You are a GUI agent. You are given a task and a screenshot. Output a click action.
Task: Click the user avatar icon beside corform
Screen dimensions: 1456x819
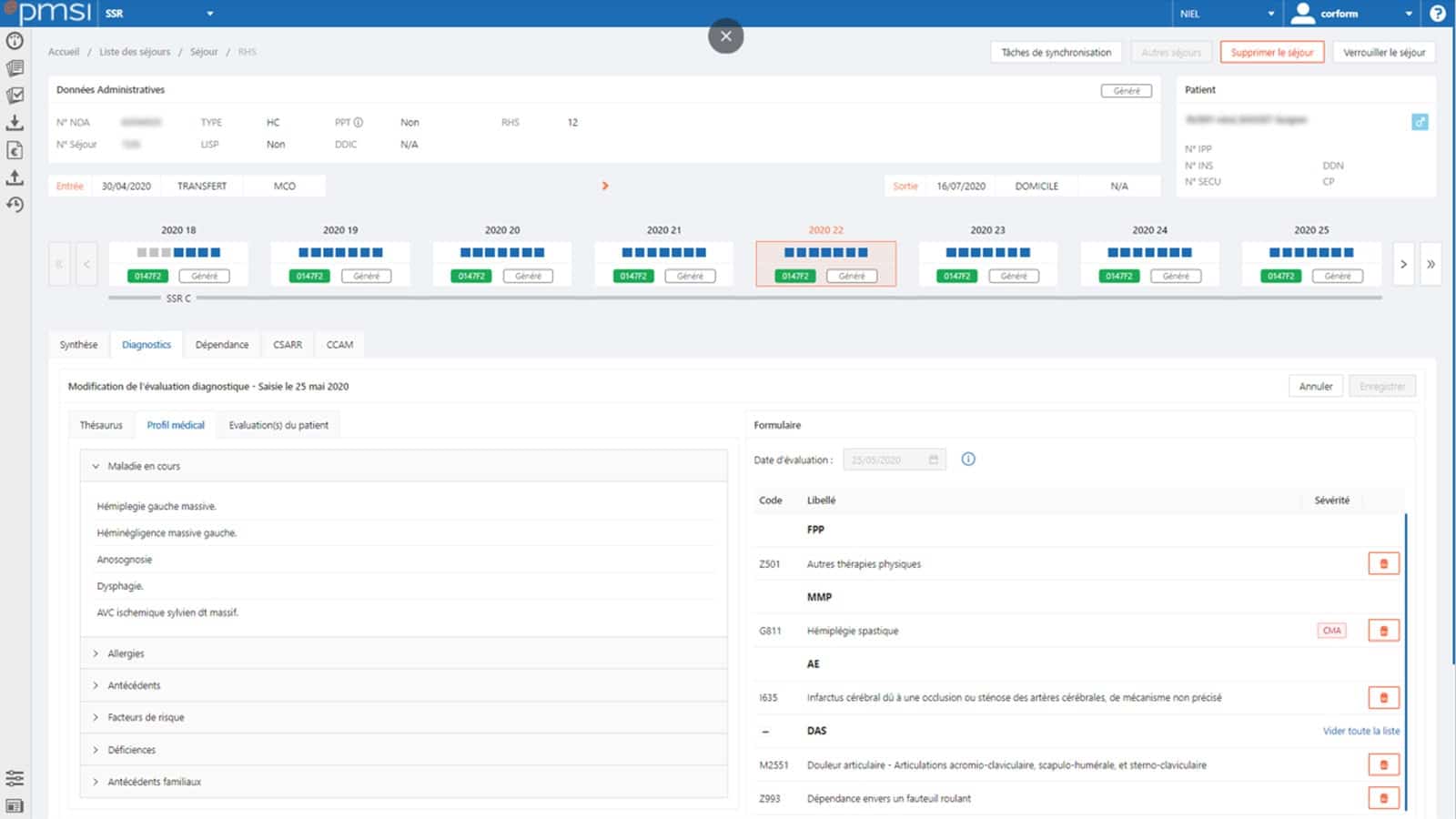(x=1303, y=13)
